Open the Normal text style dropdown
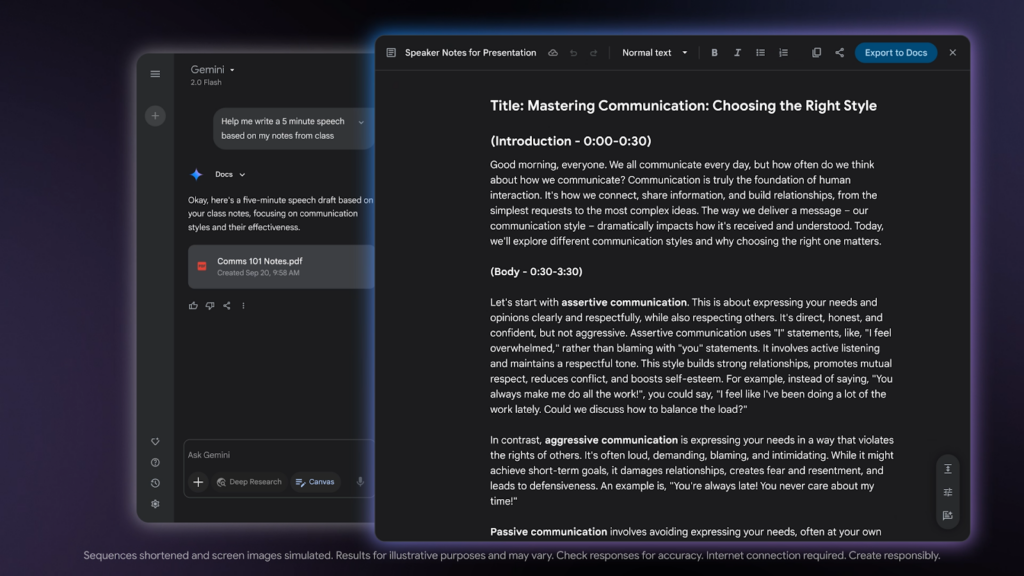This screenshot has width=1024, height=576. pos(654,53)
